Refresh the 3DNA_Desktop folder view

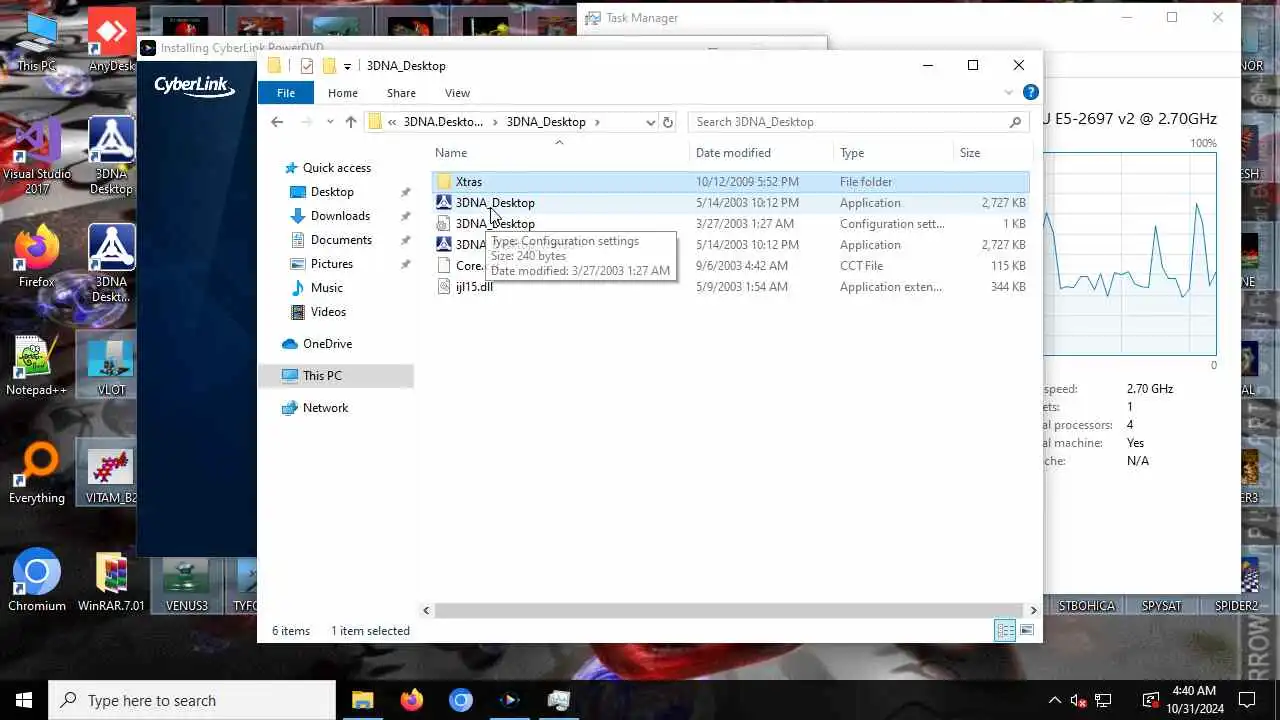pyautogui.click(x=668, y=122)
